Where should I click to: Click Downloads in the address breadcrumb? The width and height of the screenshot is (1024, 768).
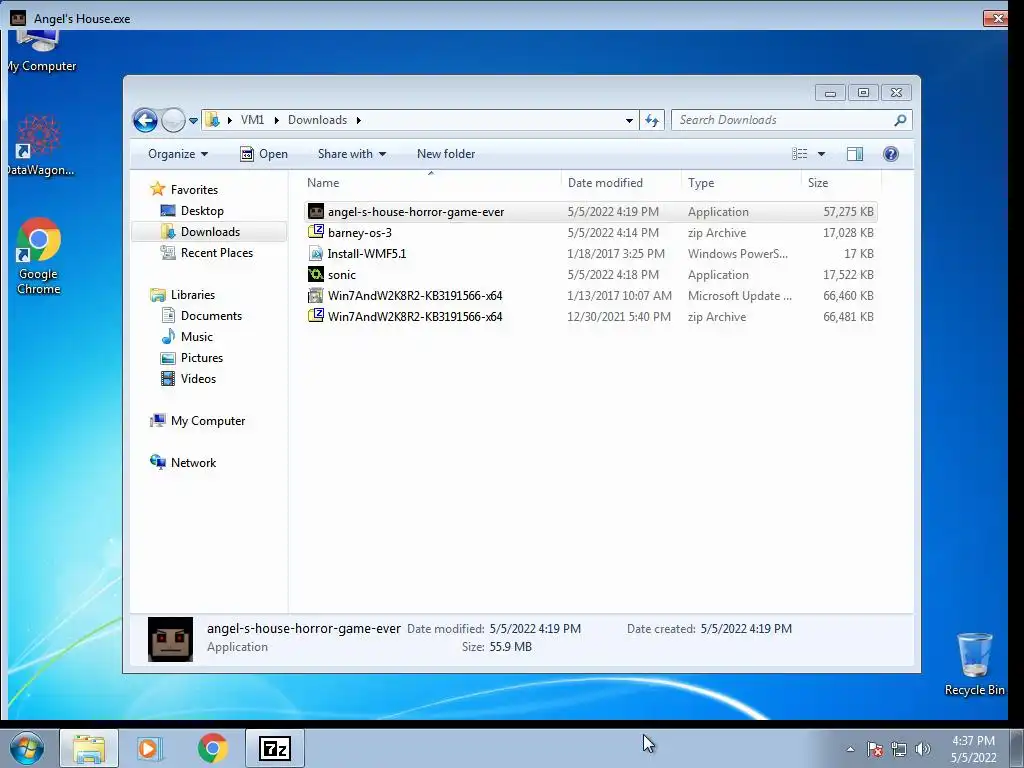317,120
